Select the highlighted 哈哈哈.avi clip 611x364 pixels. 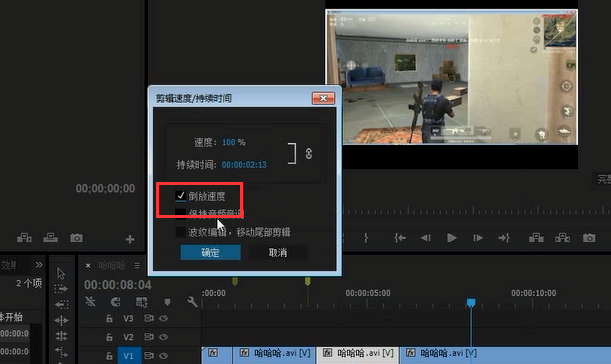coord(357,355)
